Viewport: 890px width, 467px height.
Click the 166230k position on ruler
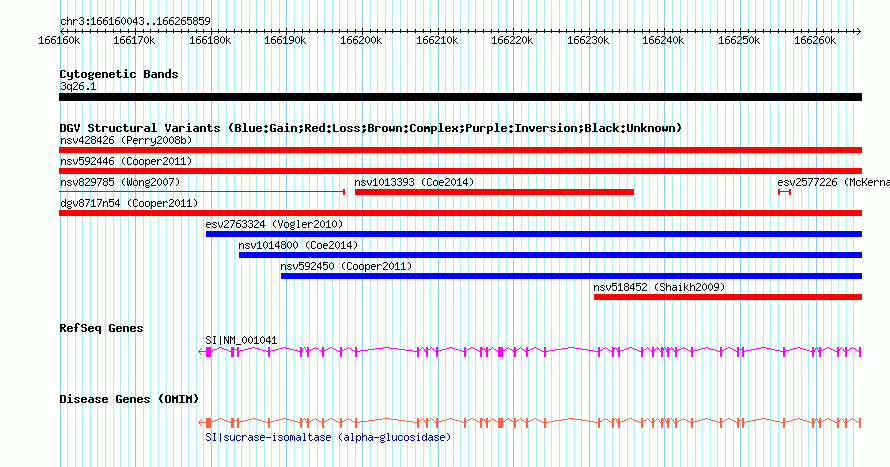tap(588, 40)
